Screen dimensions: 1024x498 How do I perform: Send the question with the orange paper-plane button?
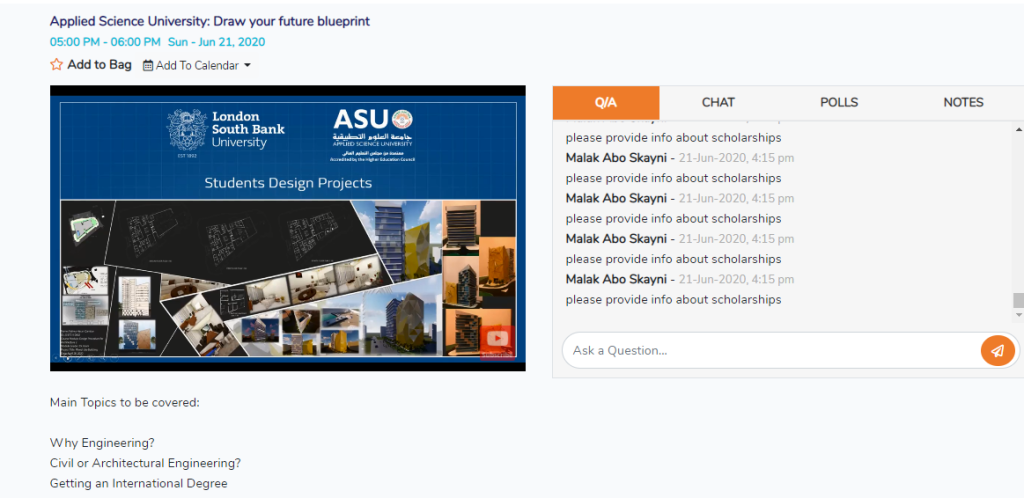997,350
